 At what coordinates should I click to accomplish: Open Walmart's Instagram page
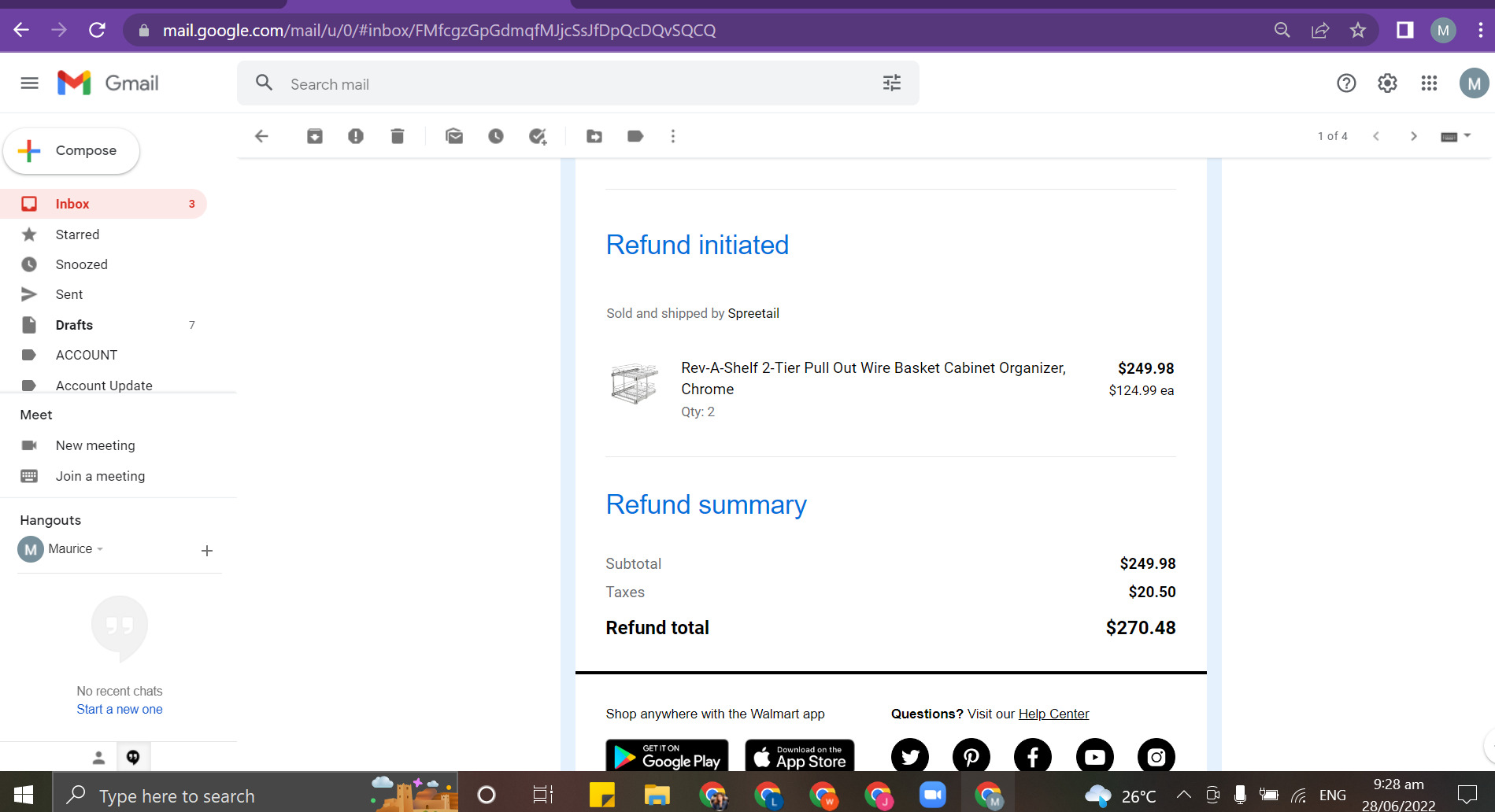(1156, 756)
